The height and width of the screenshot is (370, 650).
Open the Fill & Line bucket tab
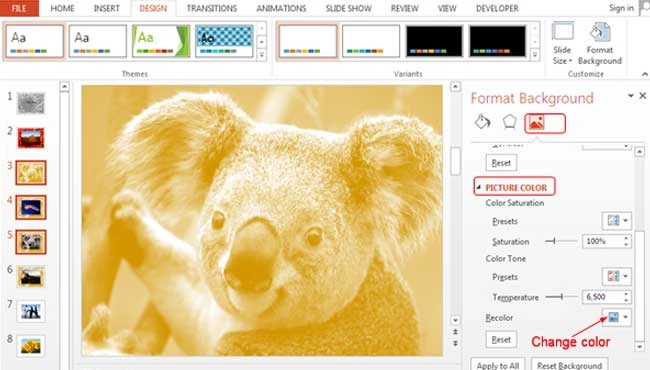pyautogui.click(x=483, y=122)
